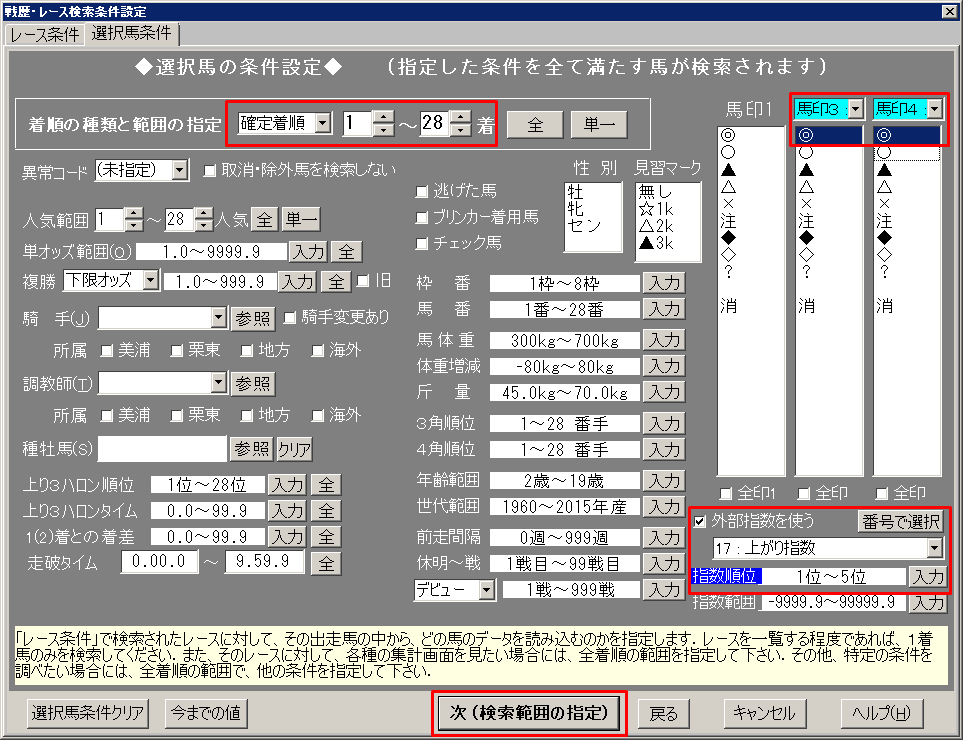Select 牝 in 性別 list

pyautogui.click(x=575, y=209)
